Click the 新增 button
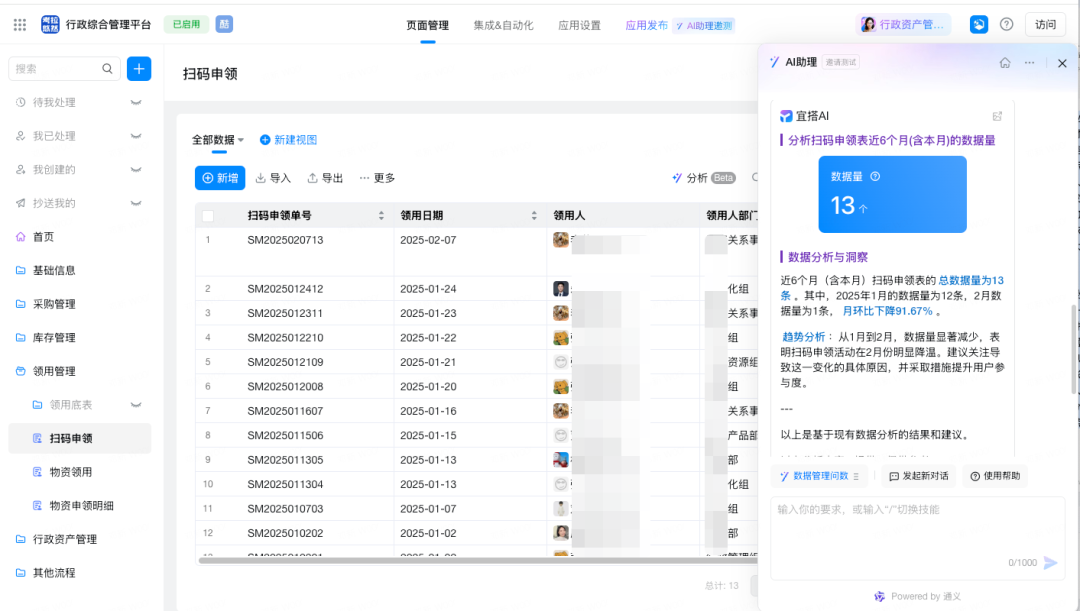 [x=220, y=177]
